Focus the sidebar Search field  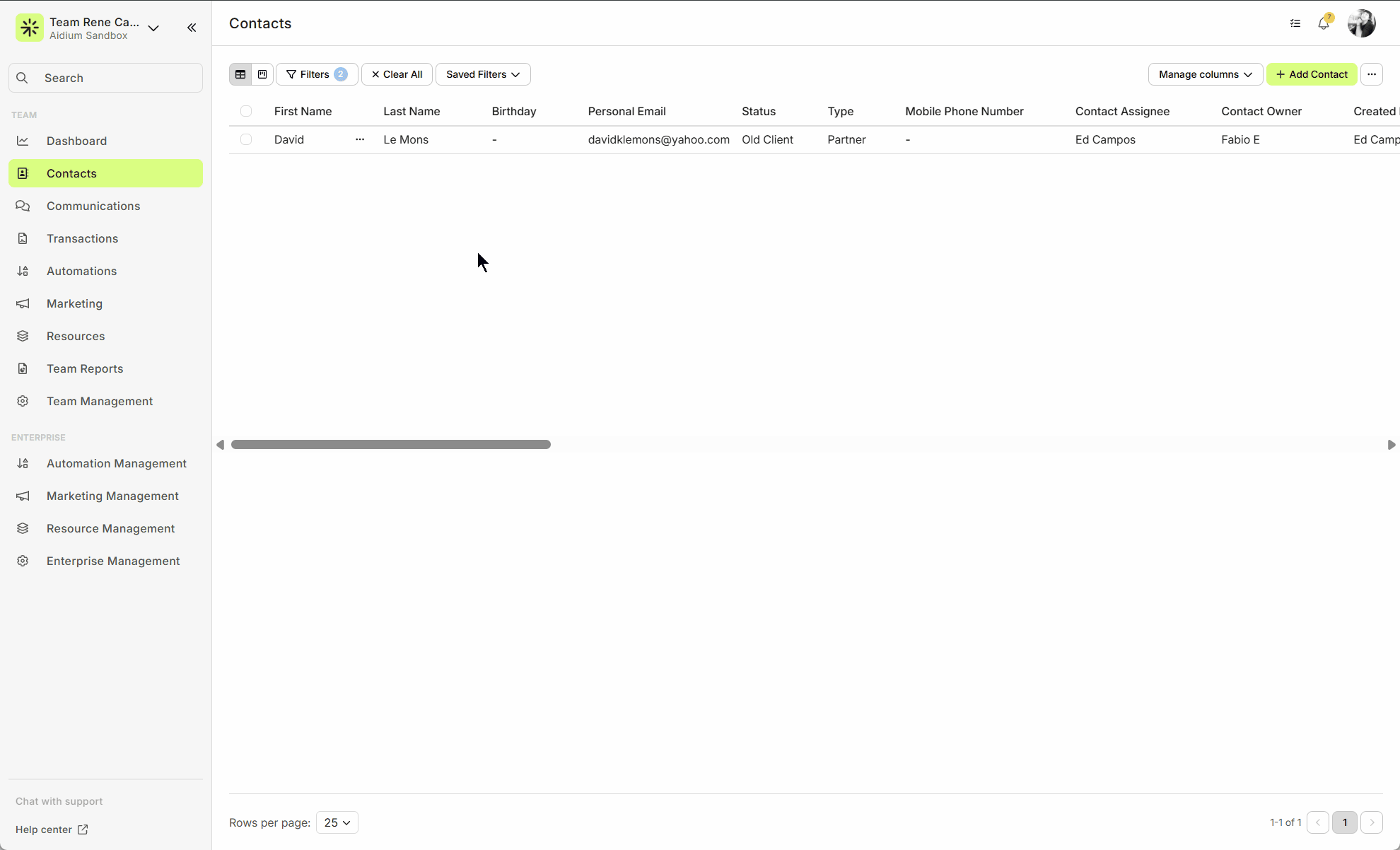(106, 78)
